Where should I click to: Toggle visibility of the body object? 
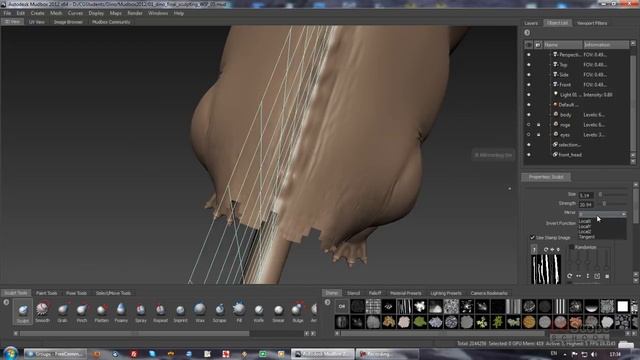(529, 115)
